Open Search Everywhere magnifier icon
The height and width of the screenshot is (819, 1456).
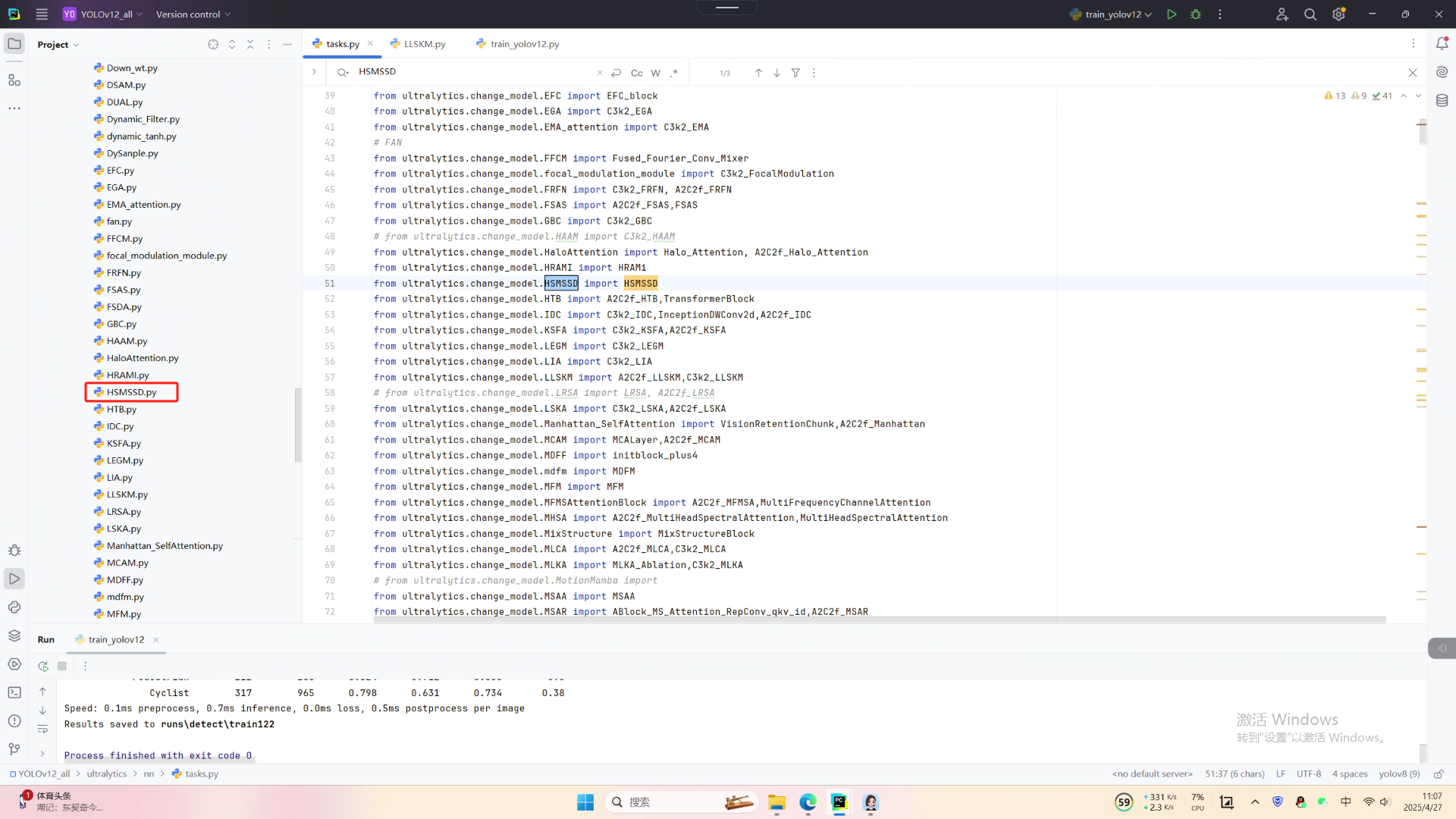click(x=1310, y=14)
